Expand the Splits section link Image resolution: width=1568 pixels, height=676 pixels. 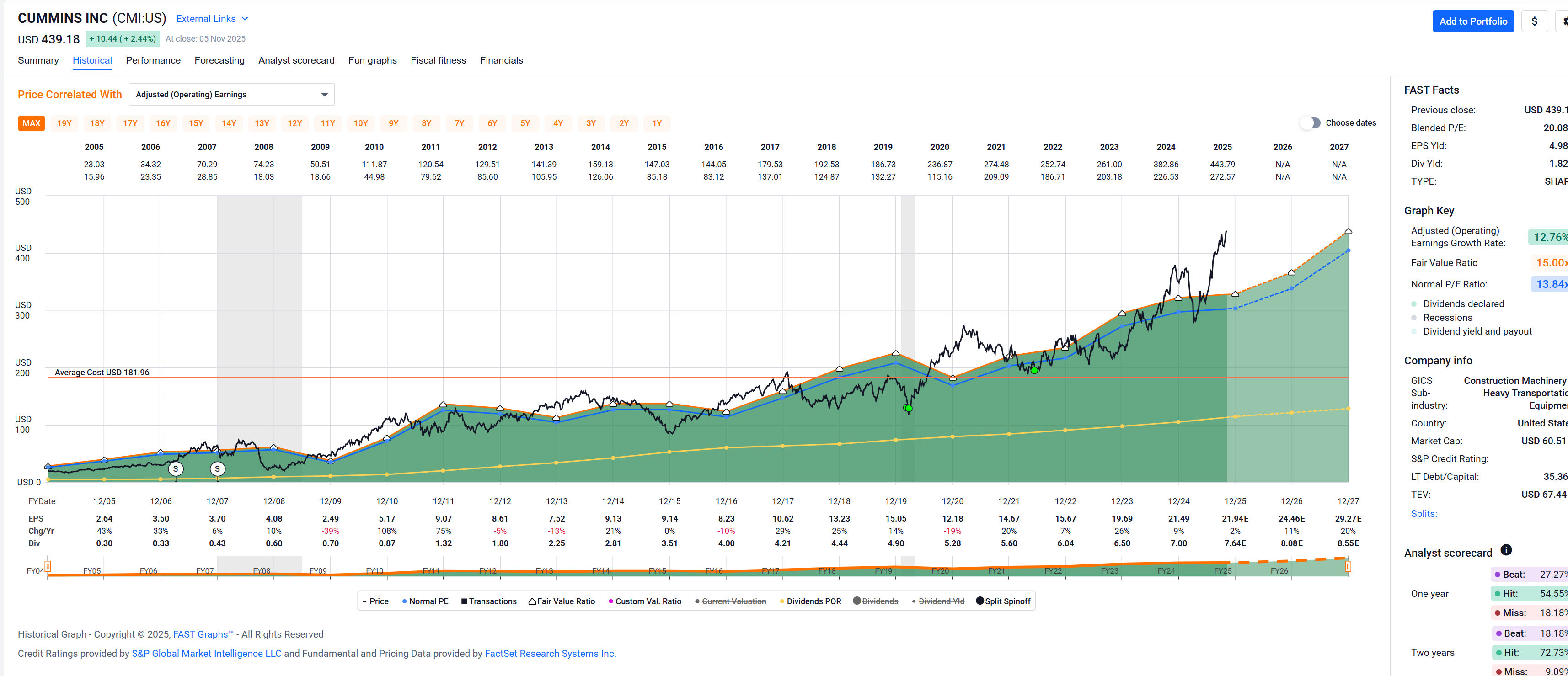[1424, 514]
